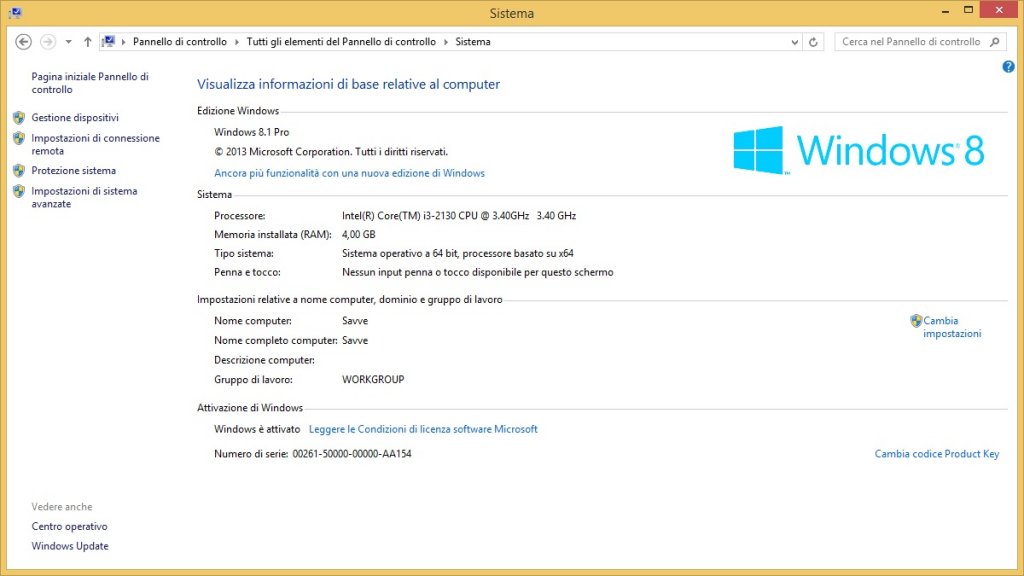Refresh the page with reload icon
This screenshot has width=1024, height=576.
point(813,42)
